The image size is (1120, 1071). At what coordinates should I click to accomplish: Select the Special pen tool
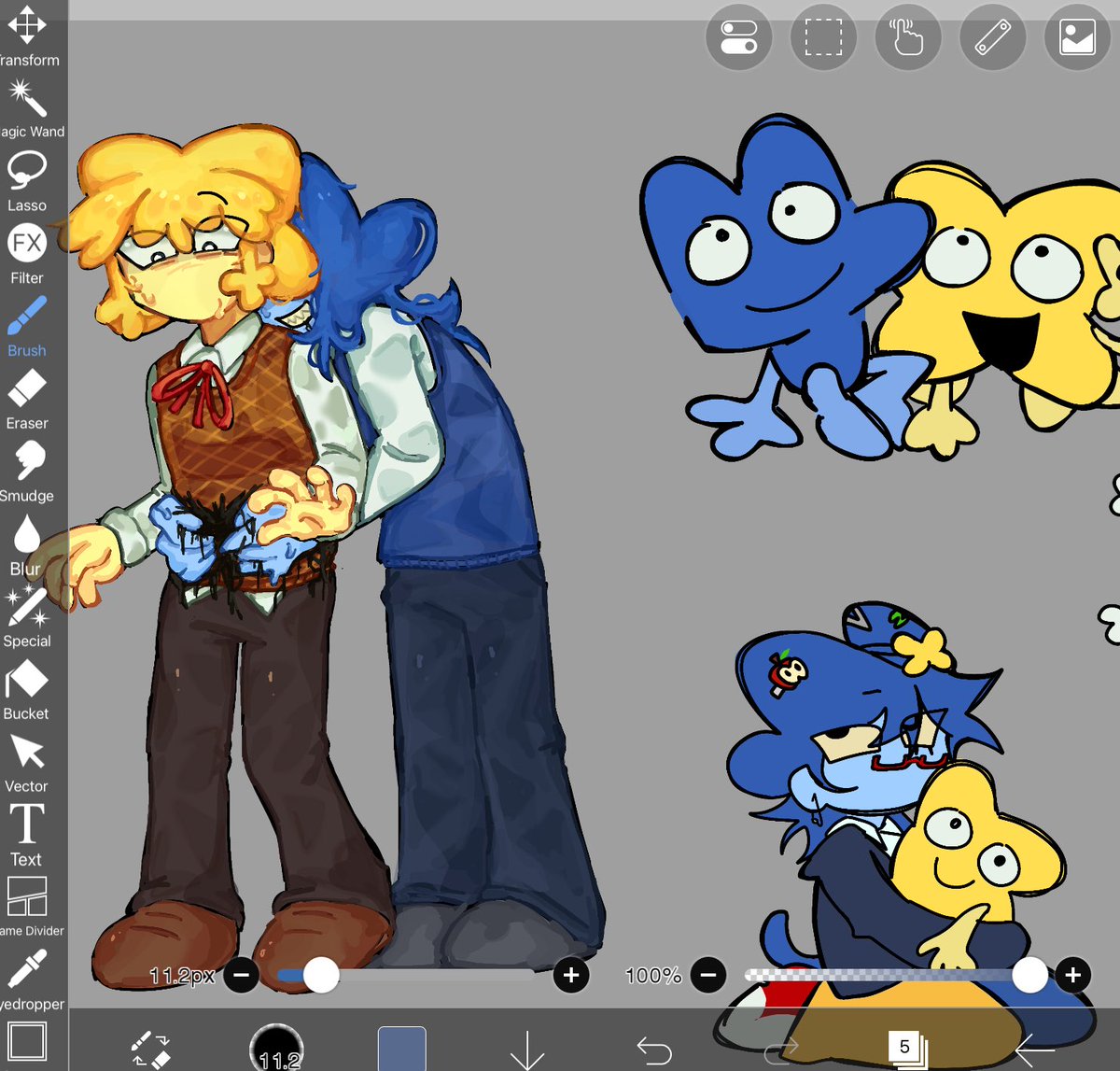click(x=27, y=617)
